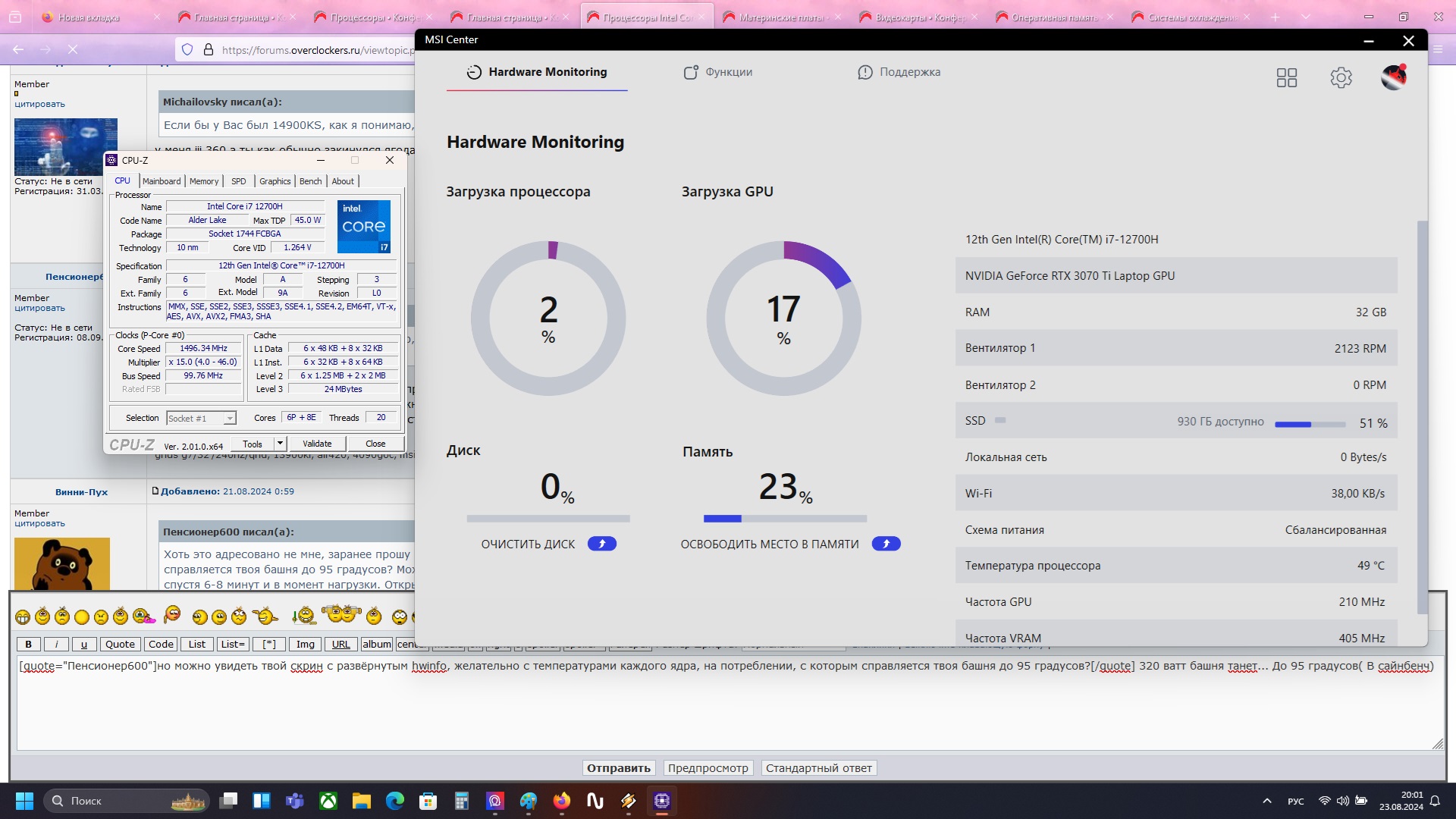Click the rocket icon to clean disk
The image size is (1456, 819).
click(x=602, y=544)
